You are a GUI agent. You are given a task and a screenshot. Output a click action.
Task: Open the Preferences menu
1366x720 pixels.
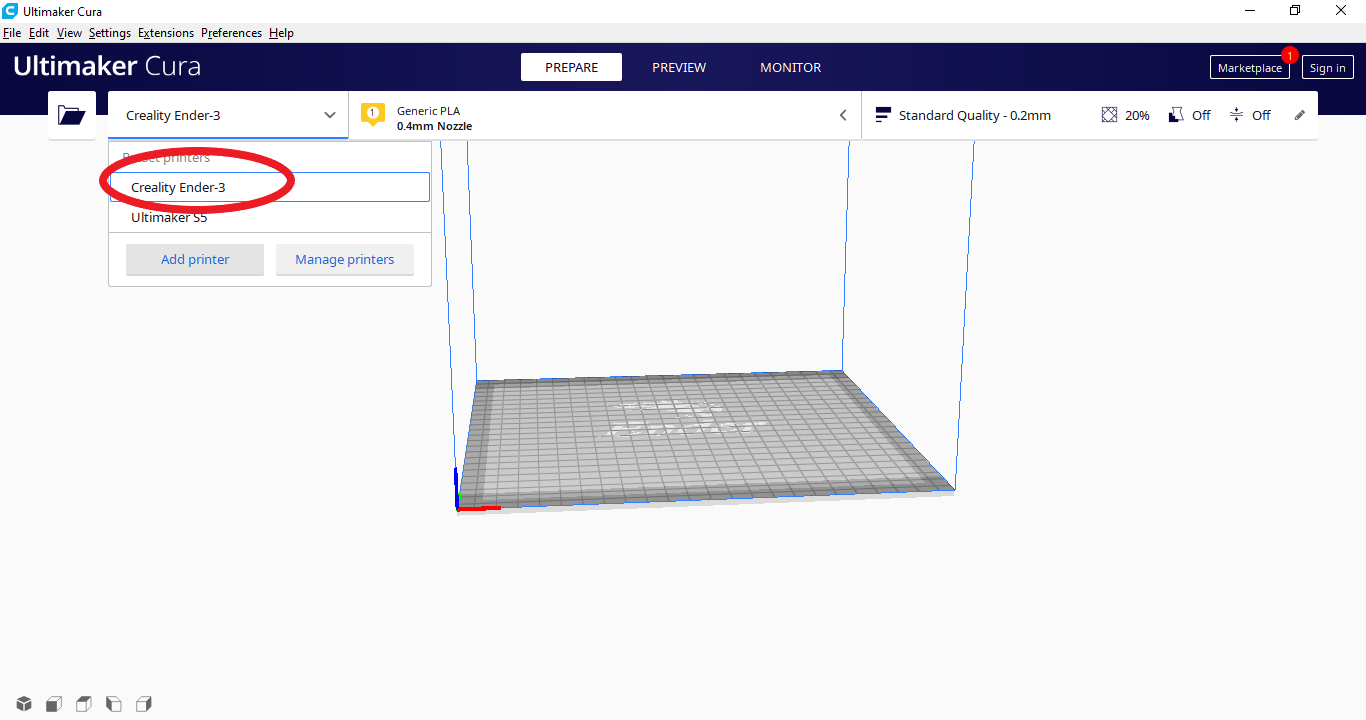pyautogui.click(x=231, y=33)
